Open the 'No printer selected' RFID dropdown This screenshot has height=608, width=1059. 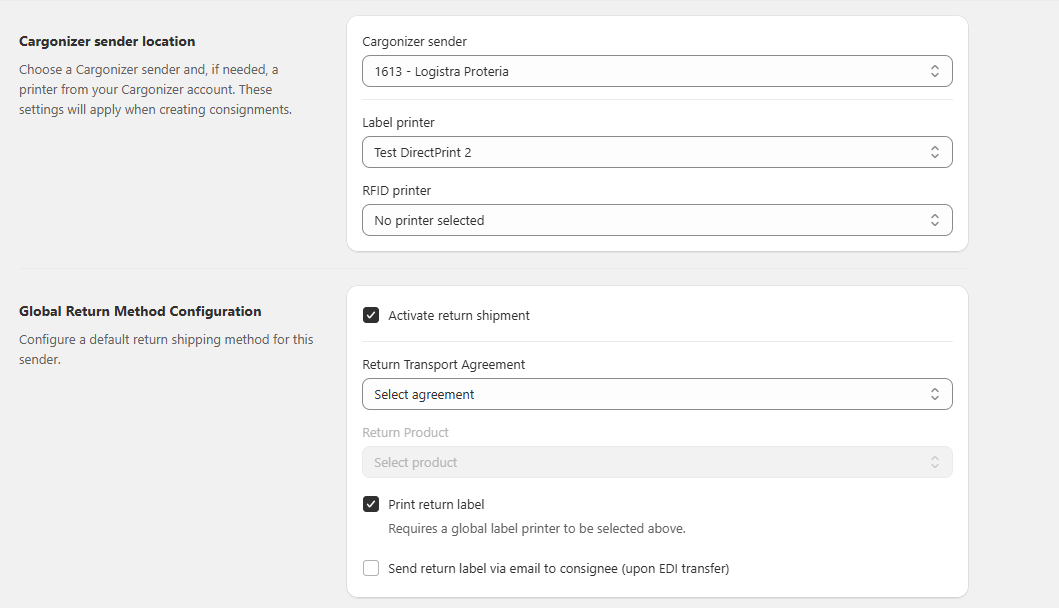(x=640, y=220)
